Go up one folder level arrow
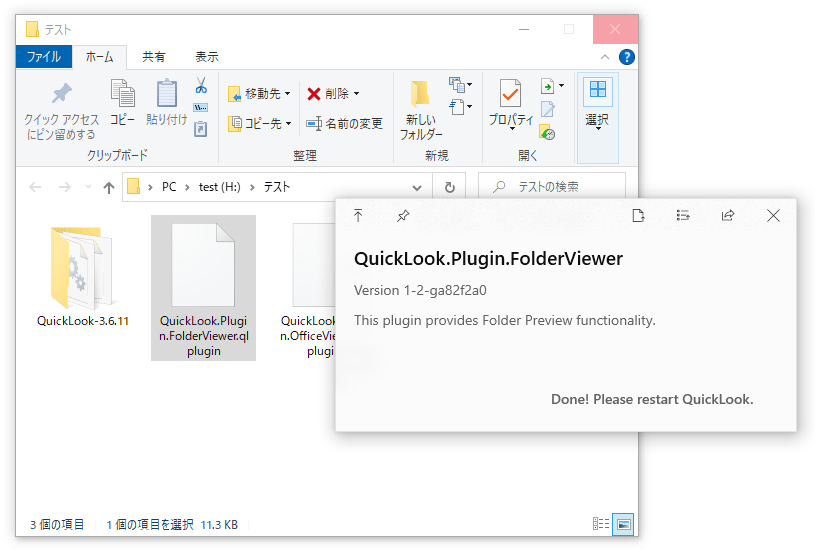This screenshot has width=815, height=550. click(x=109, y=187)
